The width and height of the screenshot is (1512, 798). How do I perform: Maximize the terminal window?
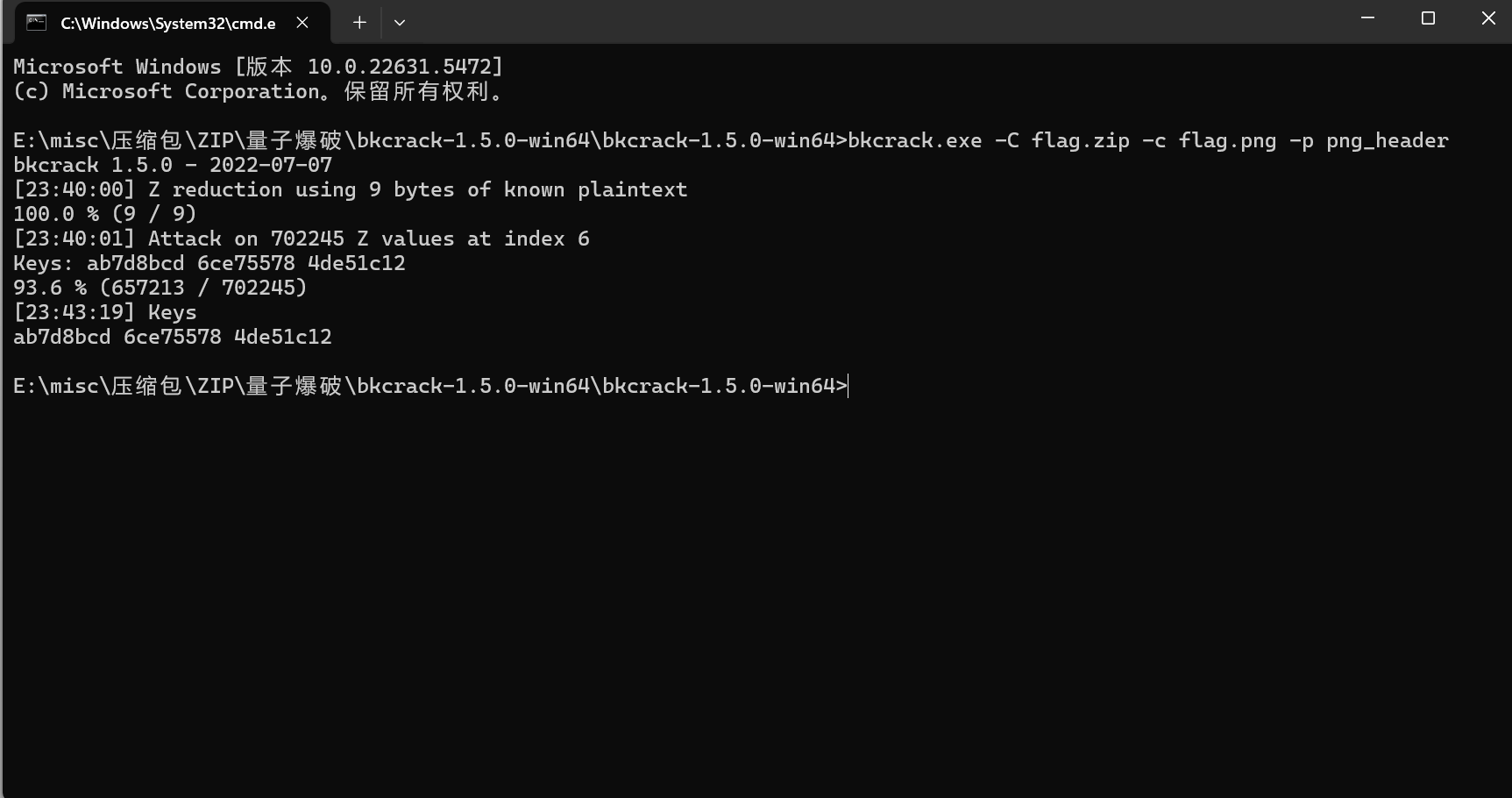tap(1428, 18)
